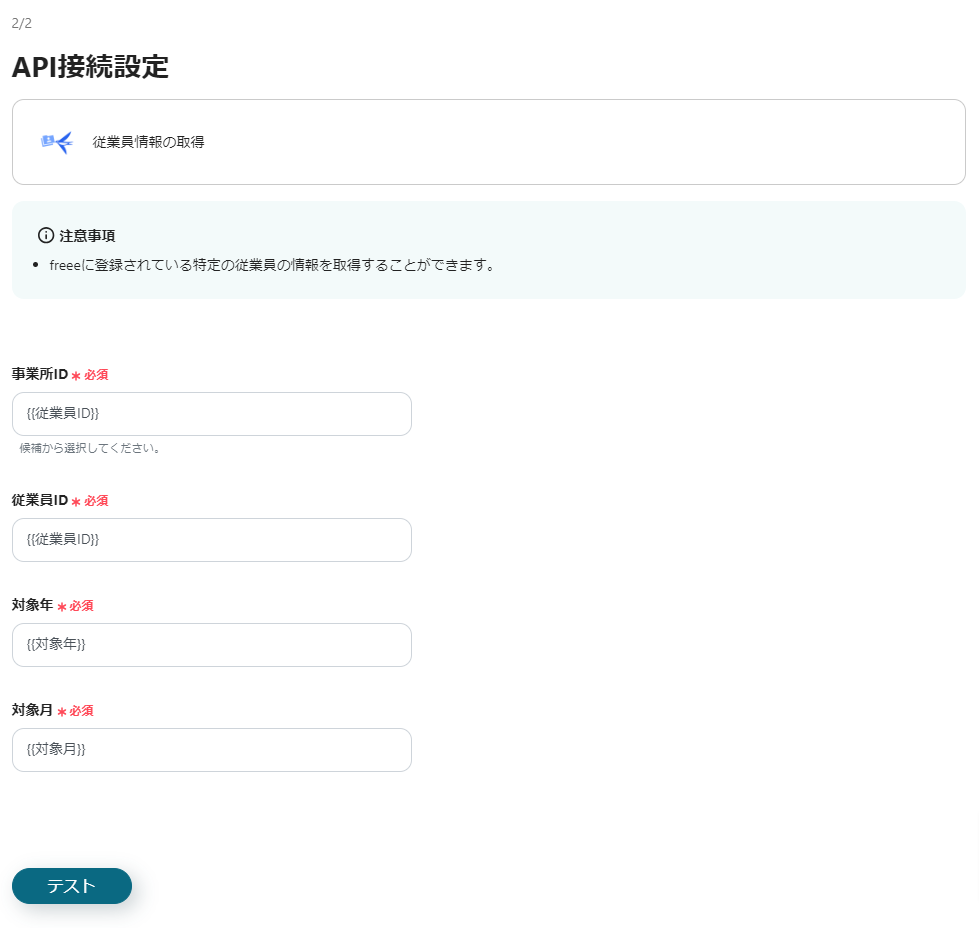This screenshot has height=928, width=979.
Task: Click the freee note bullet text
Action: coord(272,265)
